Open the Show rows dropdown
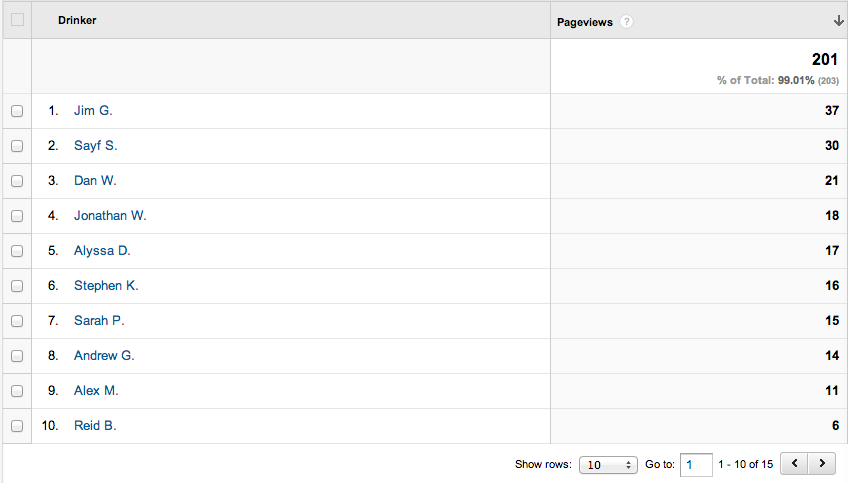This screenshot has width=848, height=483. (608, 465)
